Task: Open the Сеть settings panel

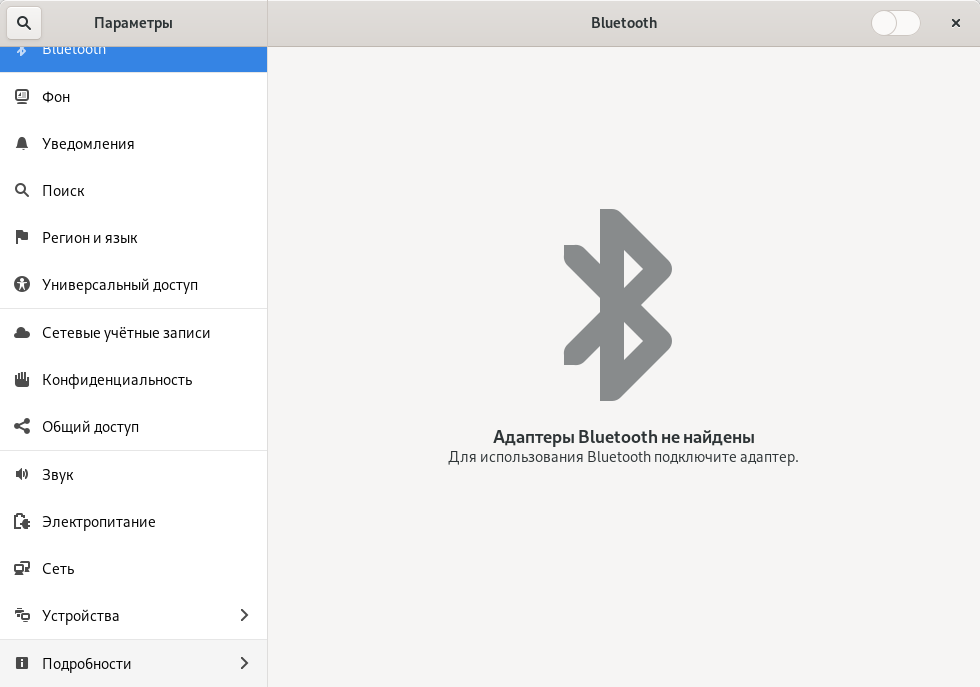Action: (x=58, y=569)
